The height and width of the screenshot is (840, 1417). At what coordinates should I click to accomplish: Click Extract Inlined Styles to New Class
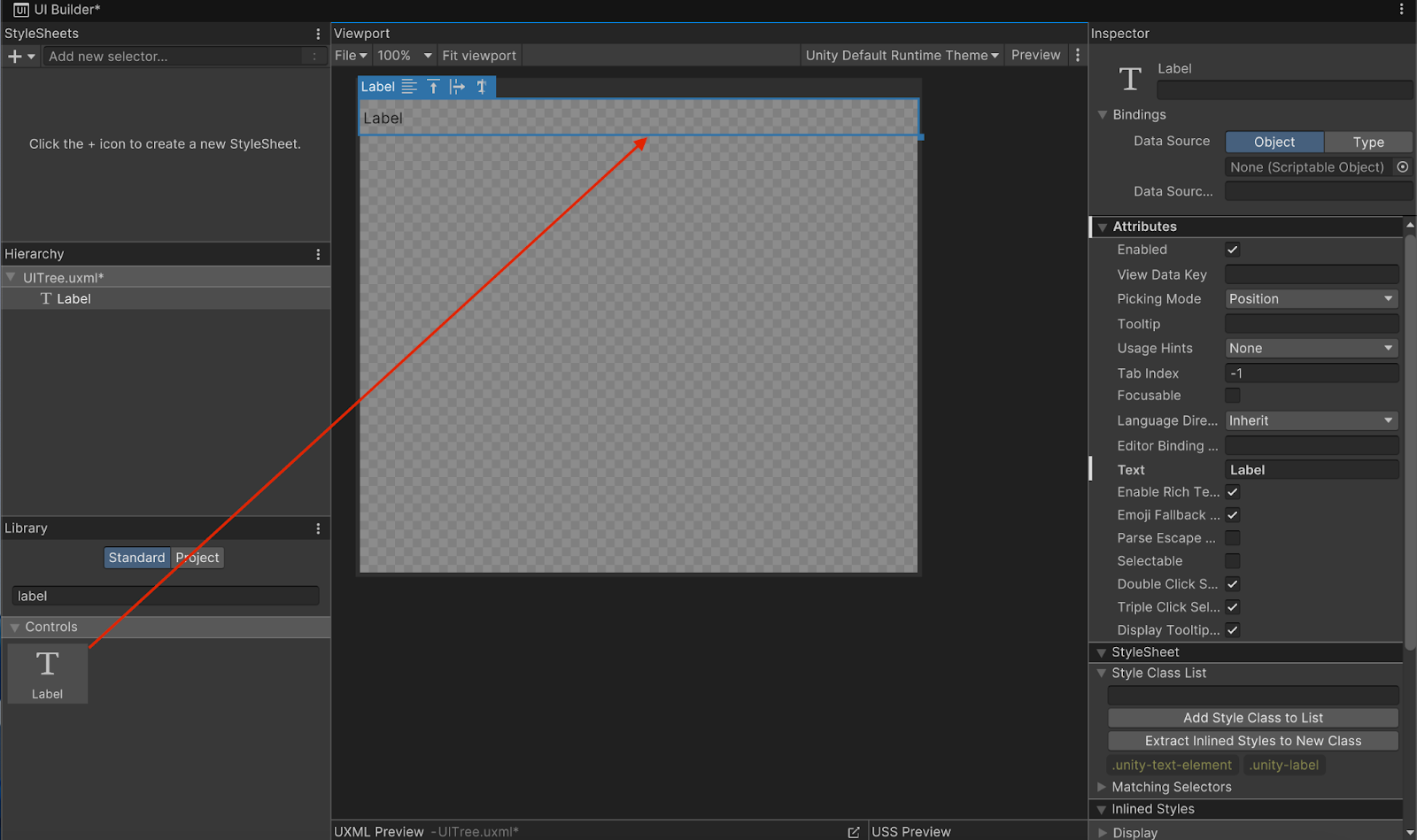coord(1252,741)
